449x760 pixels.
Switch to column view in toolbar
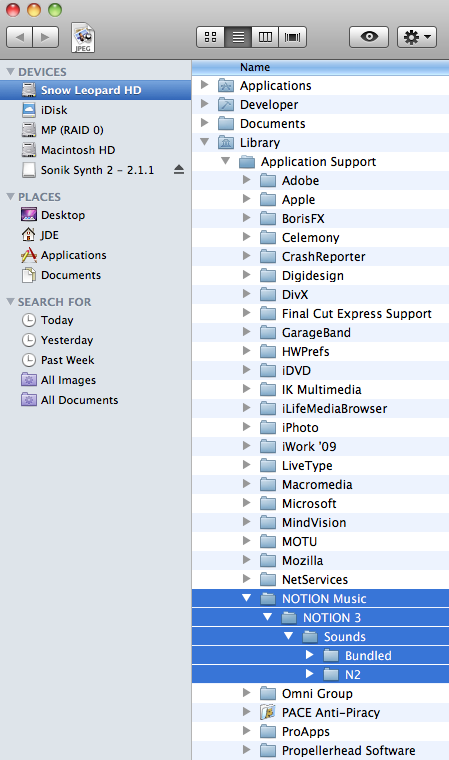[x=265, y=37]
